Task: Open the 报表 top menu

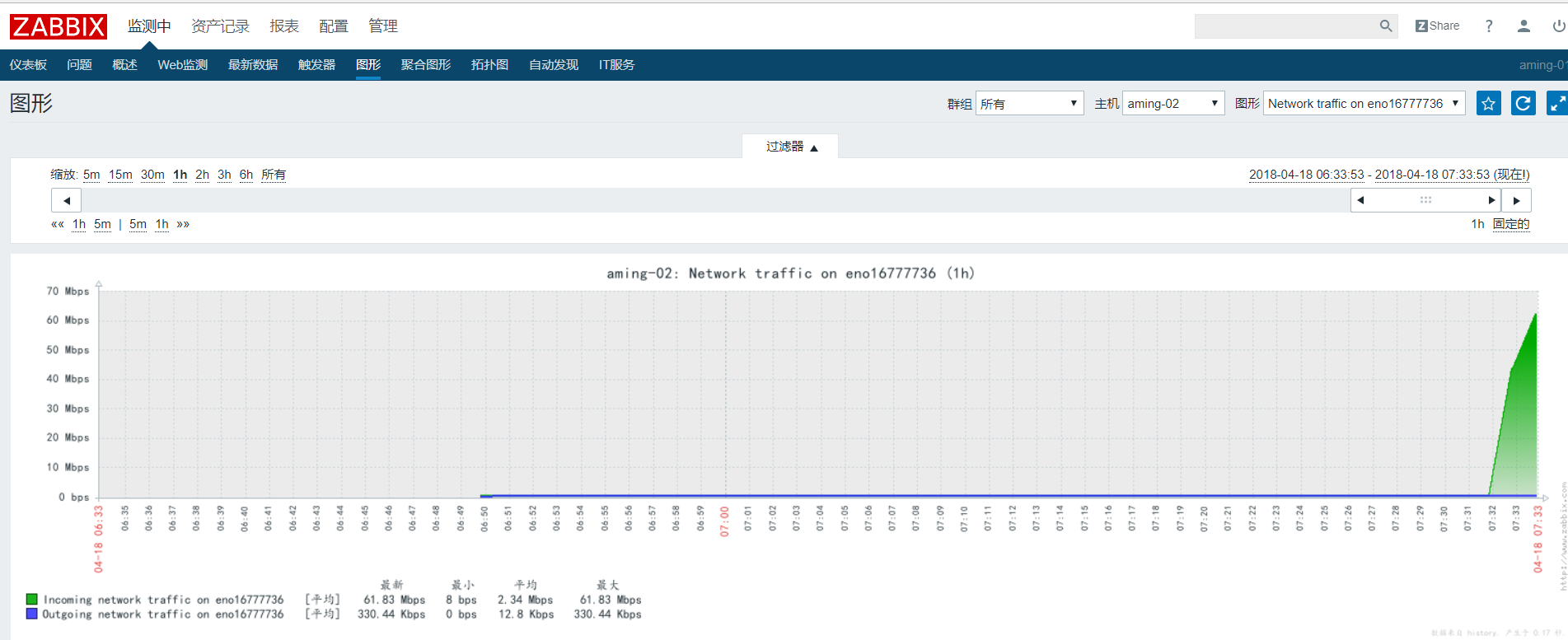Action: [x=284, y=26]
